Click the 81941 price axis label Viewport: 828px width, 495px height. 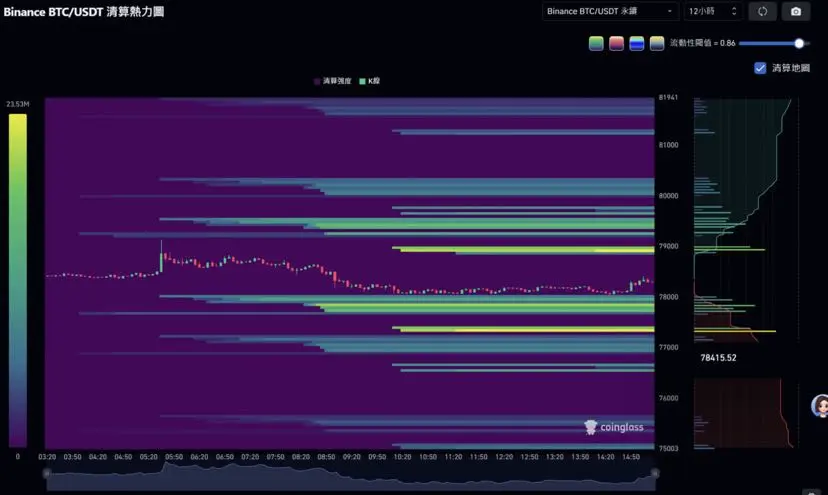(669, 97)
